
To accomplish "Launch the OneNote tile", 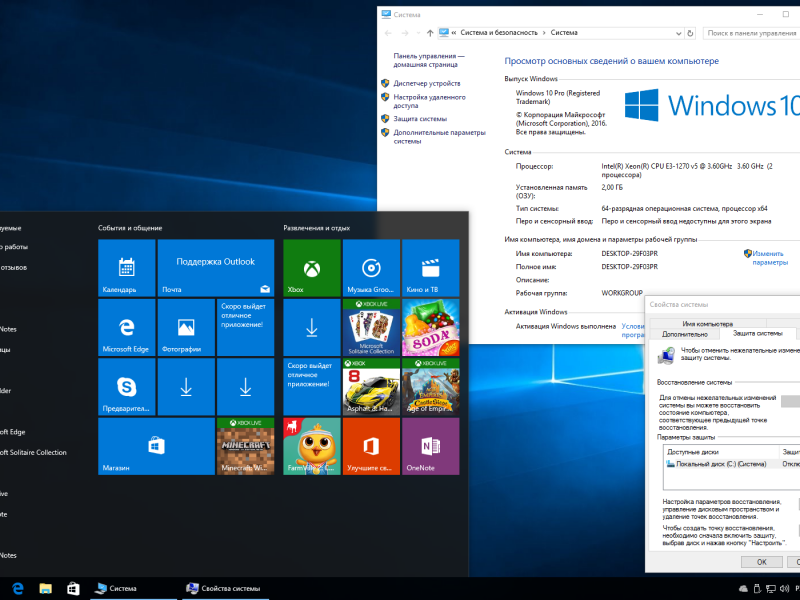I will tap(431, 446).
